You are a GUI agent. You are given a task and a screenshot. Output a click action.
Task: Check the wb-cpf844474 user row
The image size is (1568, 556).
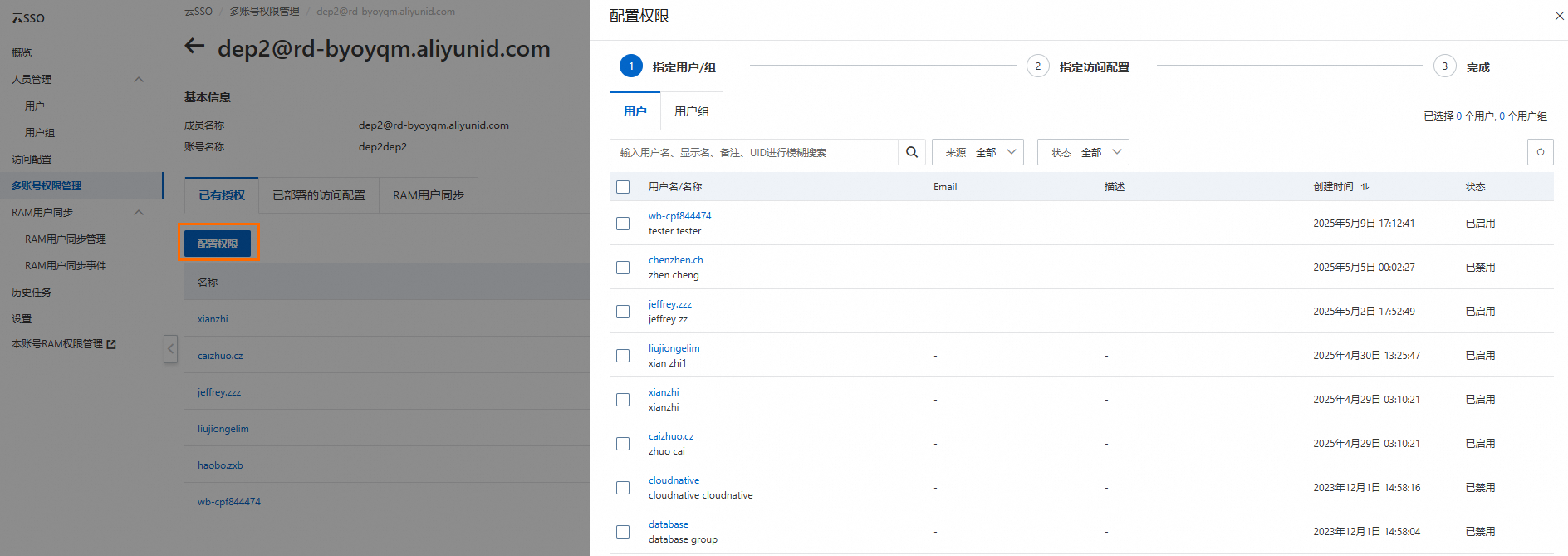click(623, 224)
